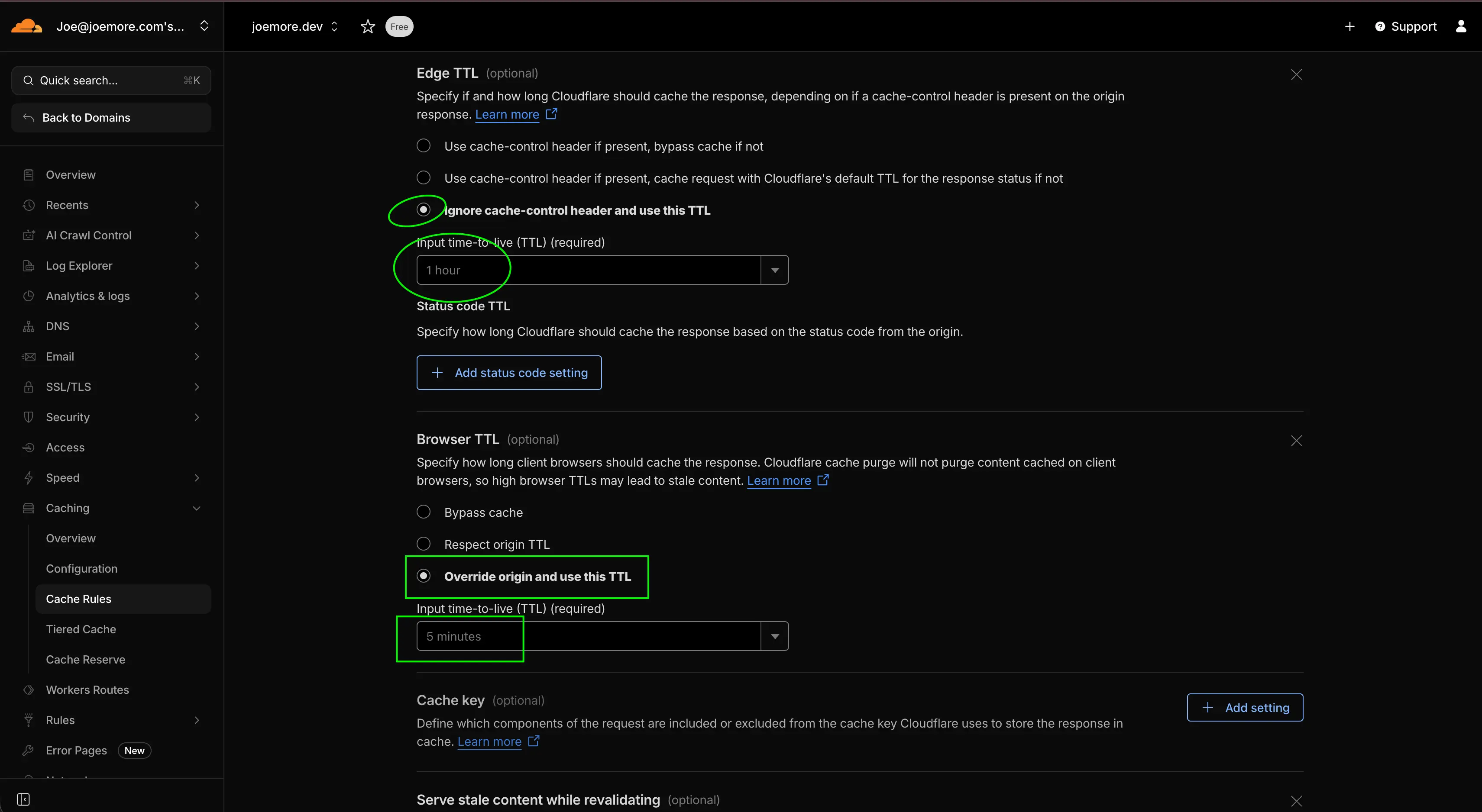Choose Use cache-control header if present option

(424, 145)
